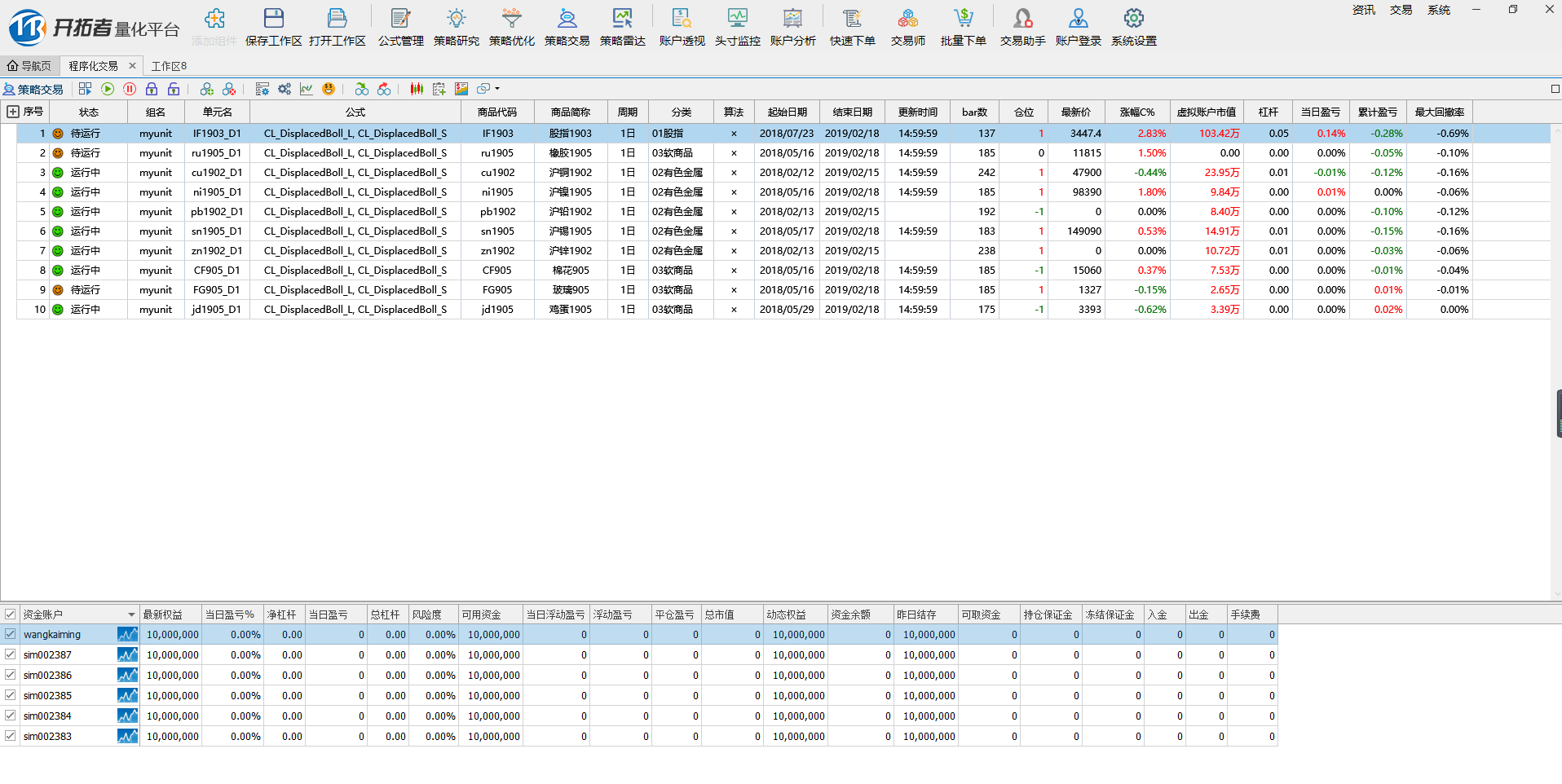
Task: Expand the plus box beside 序号 header
Action: click(x=13, y=112)
